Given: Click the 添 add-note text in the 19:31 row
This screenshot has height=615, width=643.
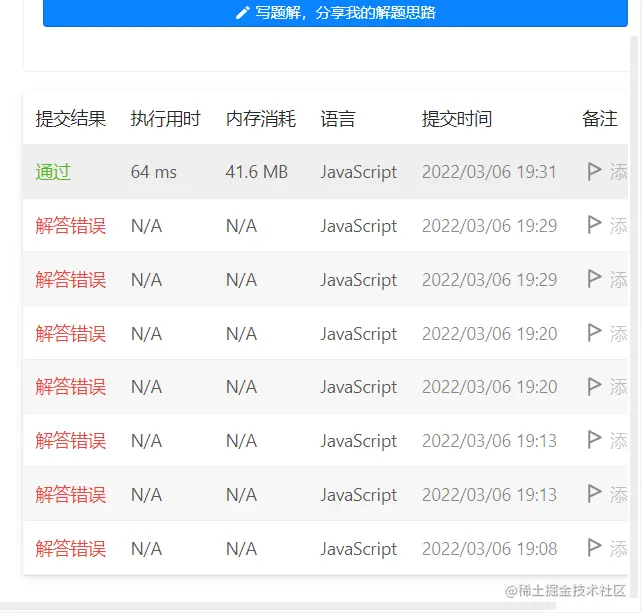Looking at the screenshot, I should [619, 172].
